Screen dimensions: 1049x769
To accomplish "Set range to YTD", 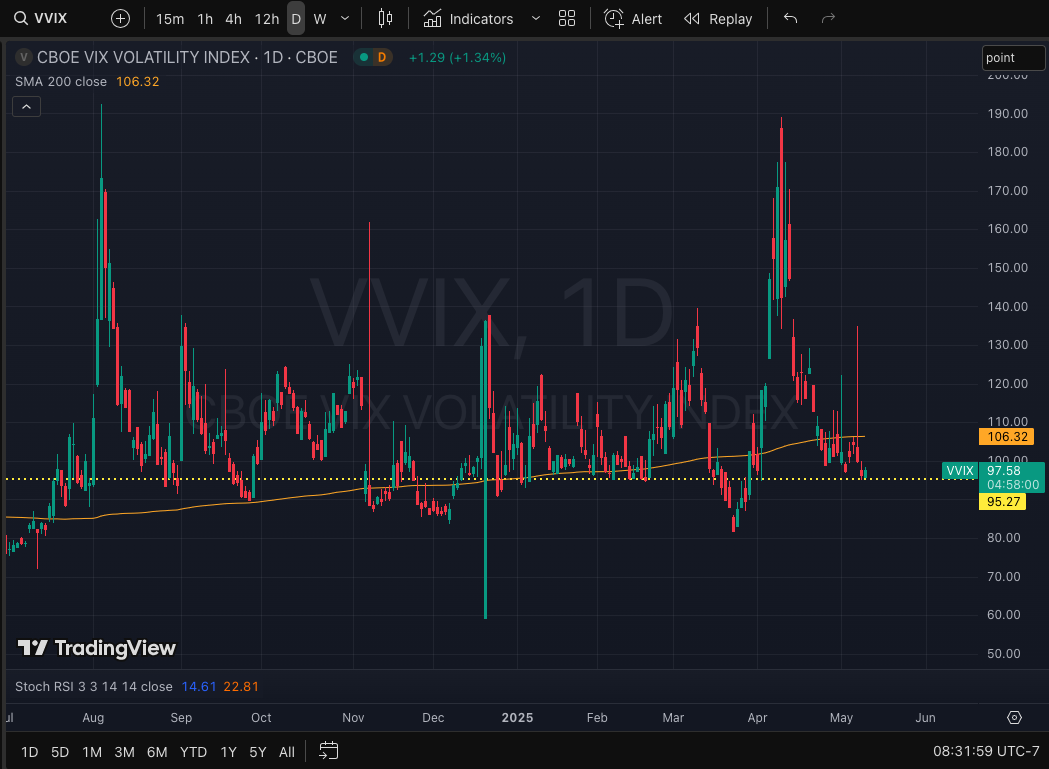I will tap(193, 752).
